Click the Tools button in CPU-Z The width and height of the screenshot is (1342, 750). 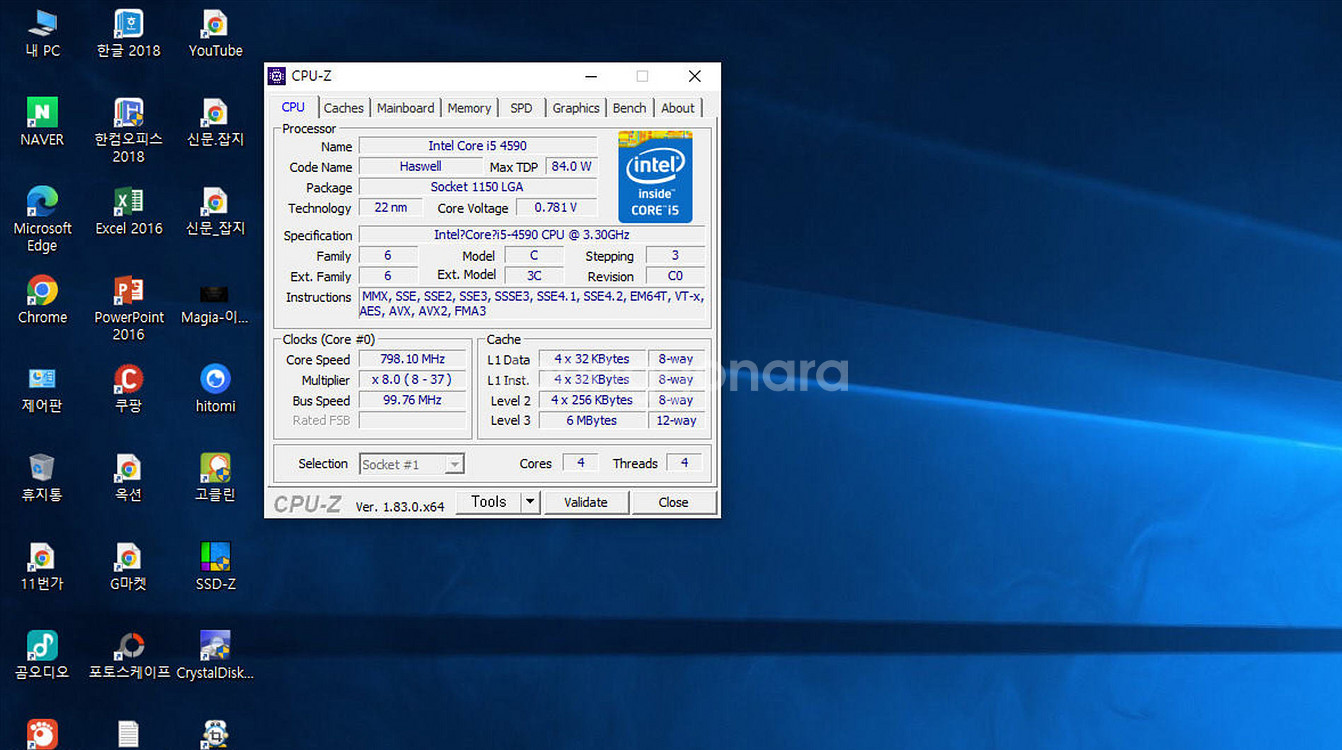(489, 502)
